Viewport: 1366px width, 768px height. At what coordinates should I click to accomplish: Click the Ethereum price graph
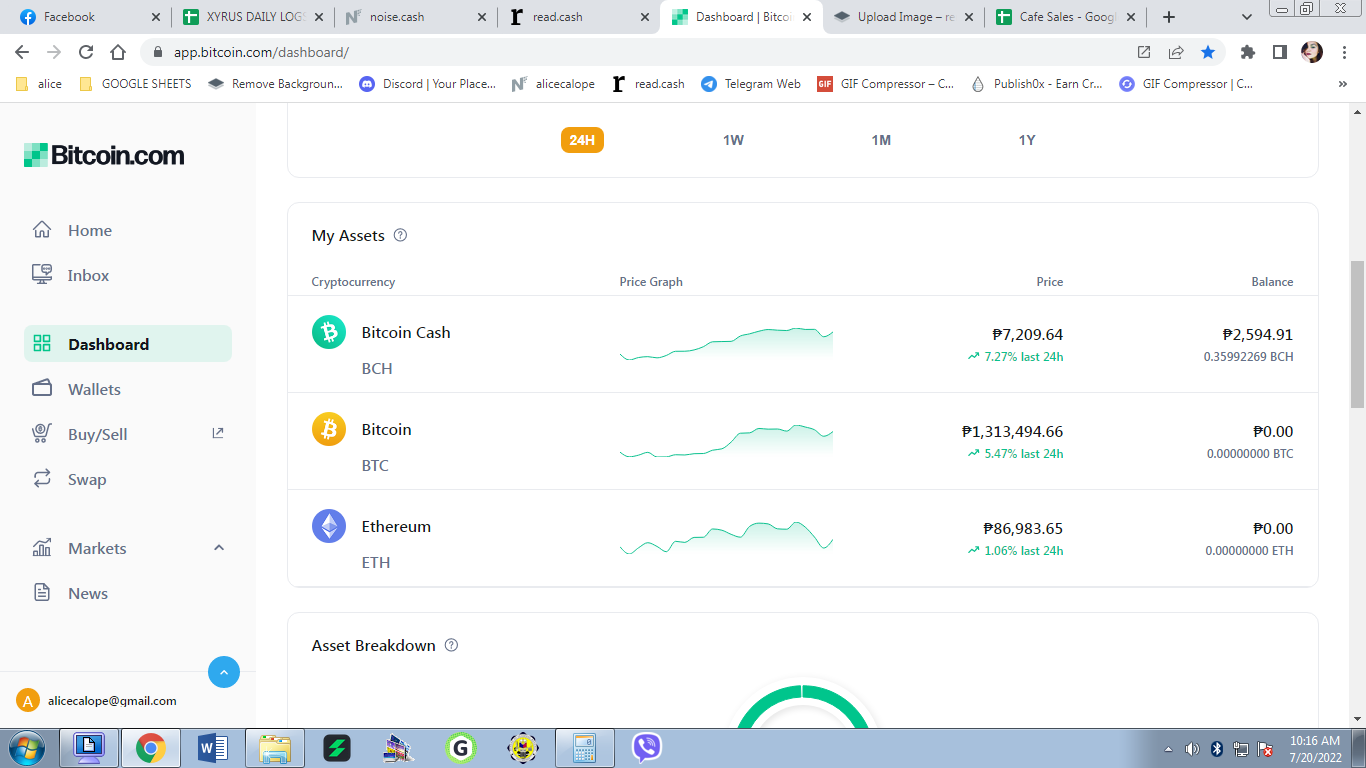pyautogui.click(x=726, y=538)
